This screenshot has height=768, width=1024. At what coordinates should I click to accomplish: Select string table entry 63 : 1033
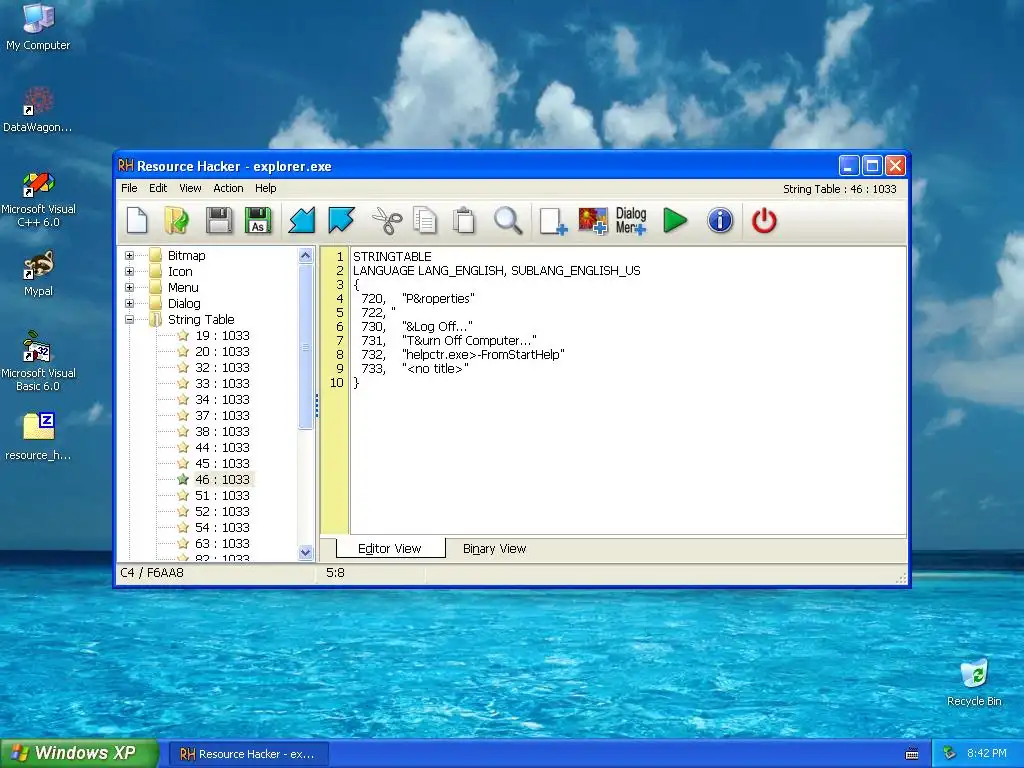(222, 543)
